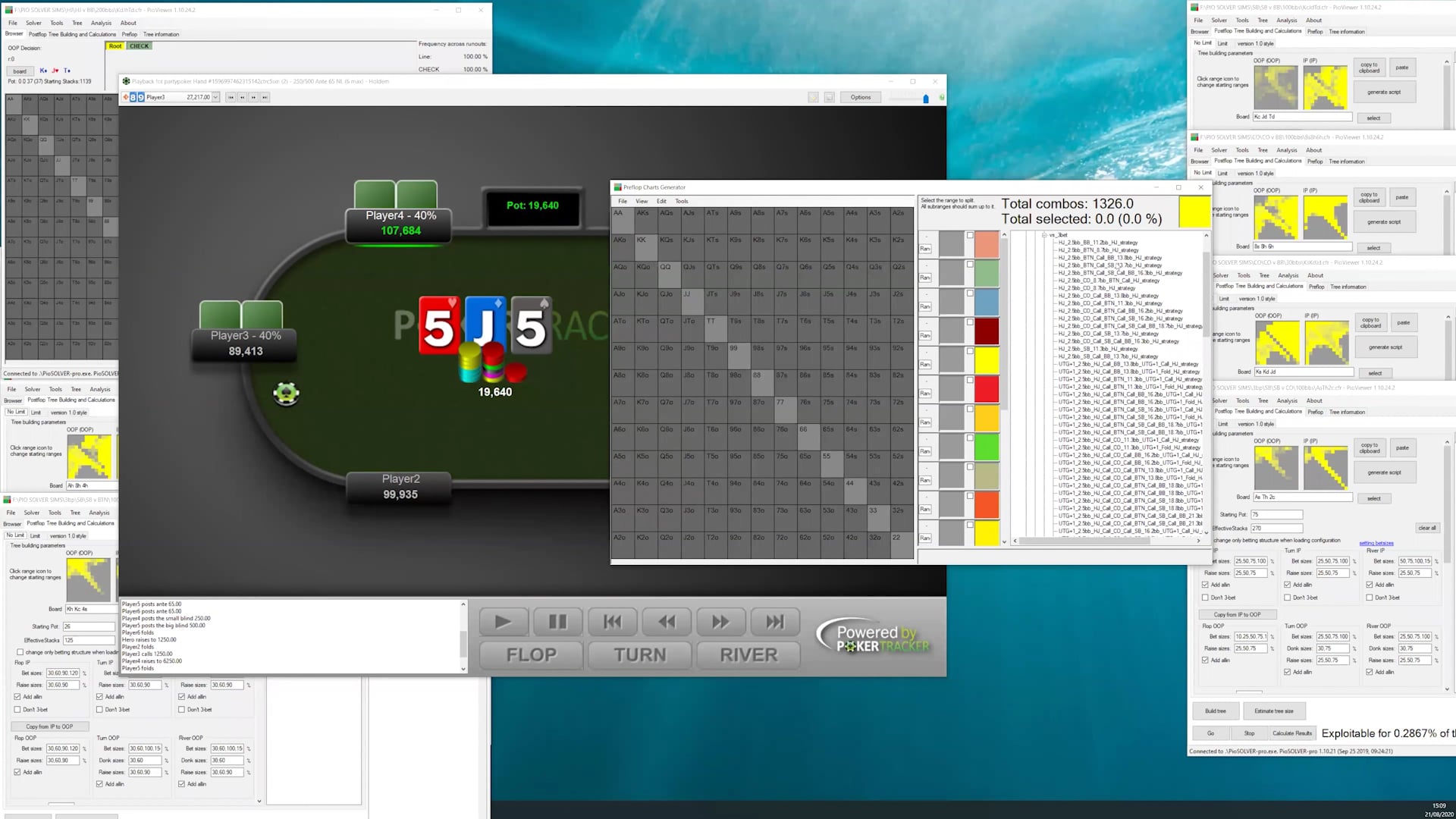
Task: Jump to the last action of the hand
Action: pyautogui.click(x=775, y=621)
